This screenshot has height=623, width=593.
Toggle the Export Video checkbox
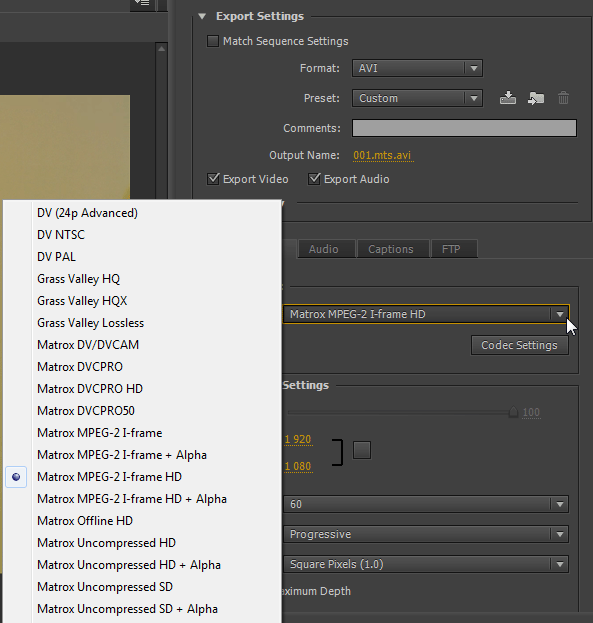[213, 179]
